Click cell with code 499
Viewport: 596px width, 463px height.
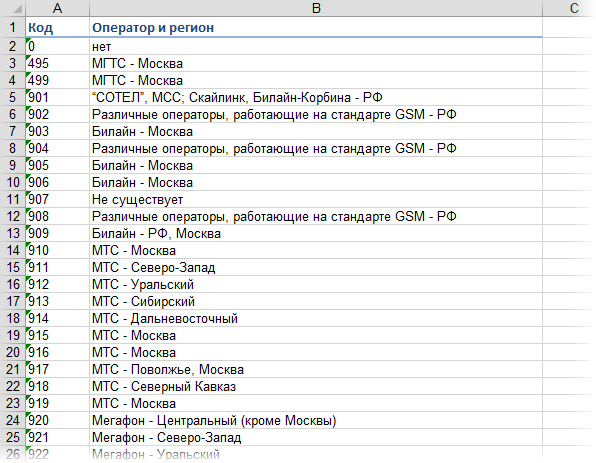(x=57, y=80)
